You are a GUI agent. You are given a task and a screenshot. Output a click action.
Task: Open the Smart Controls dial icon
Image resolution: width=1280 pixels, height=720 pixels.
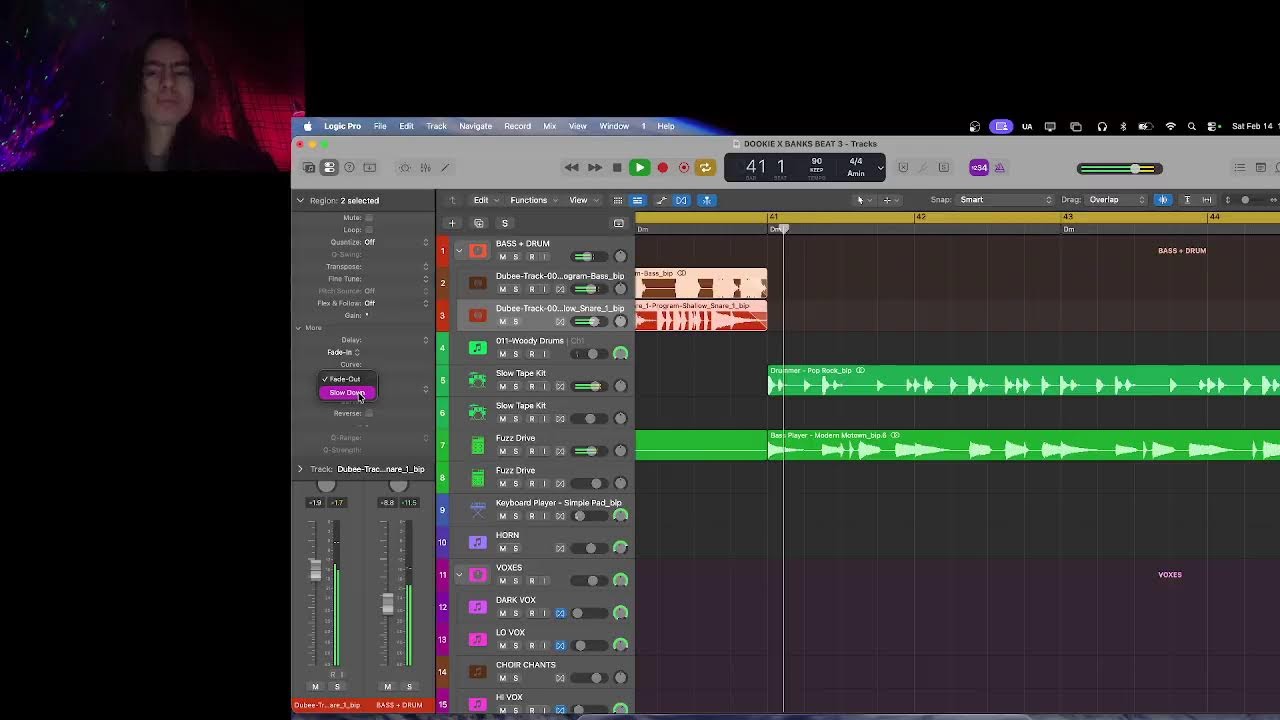tap(404, 167)
